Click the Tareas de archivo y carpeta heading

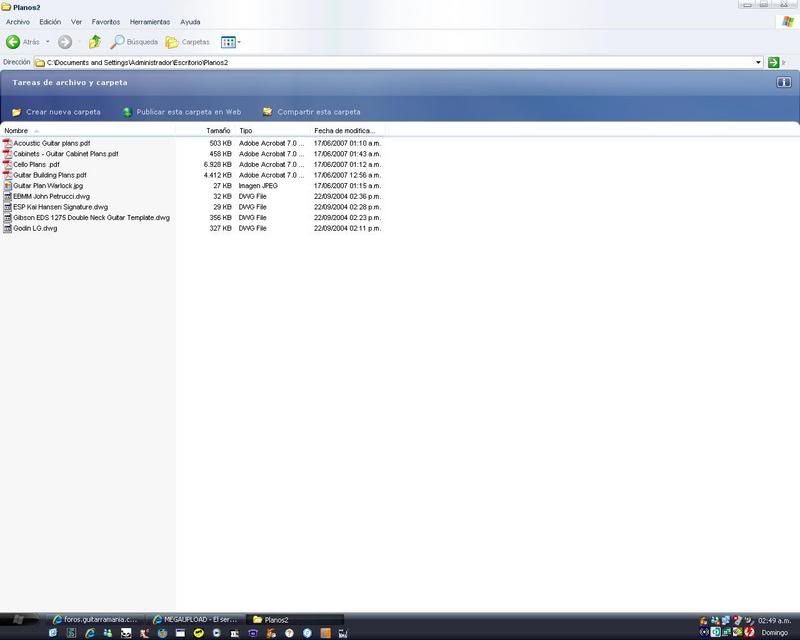[x=70, y=82]
